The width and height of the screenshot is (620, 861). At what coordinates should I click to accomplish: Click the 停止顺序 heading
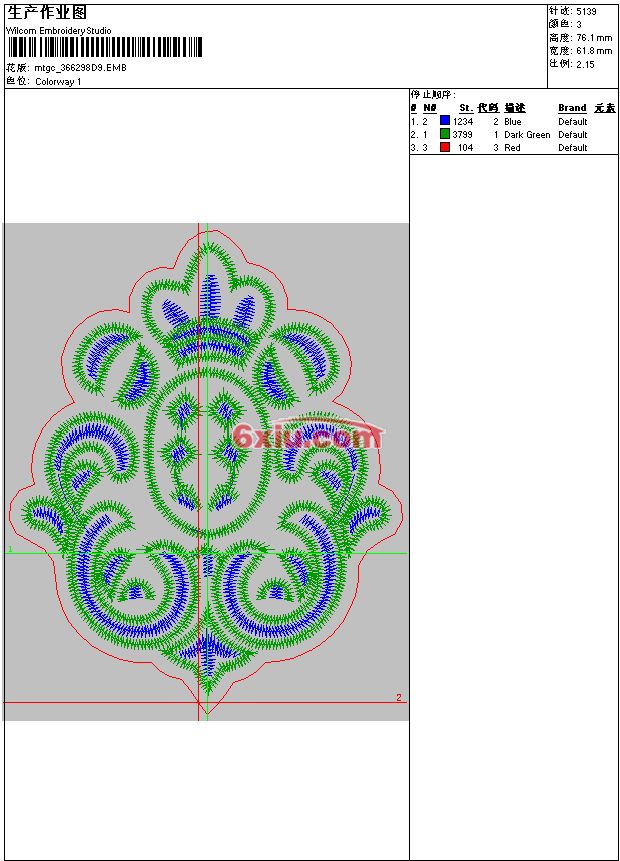433,95
